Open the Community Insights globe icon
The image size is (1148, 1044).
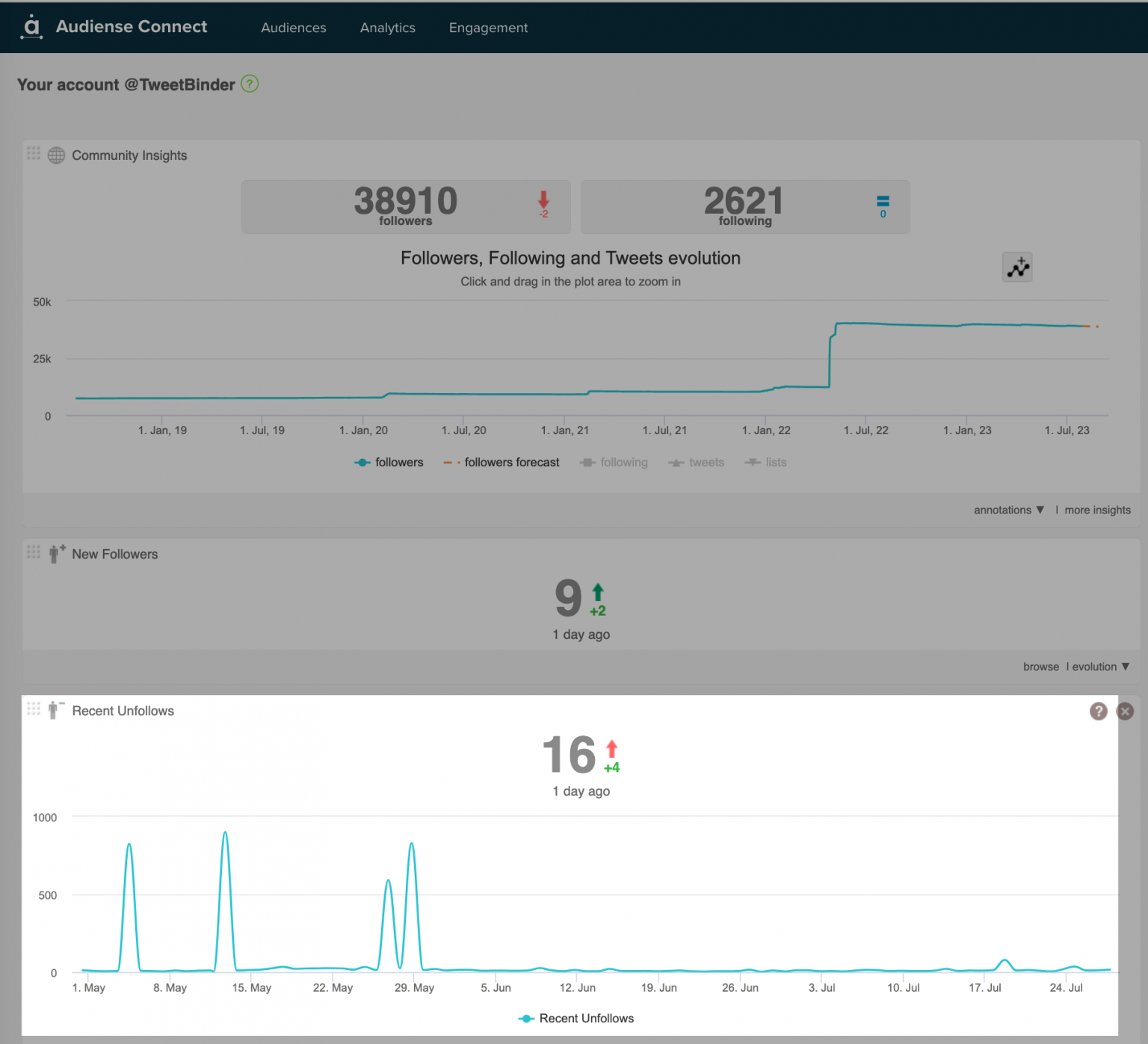57,155
